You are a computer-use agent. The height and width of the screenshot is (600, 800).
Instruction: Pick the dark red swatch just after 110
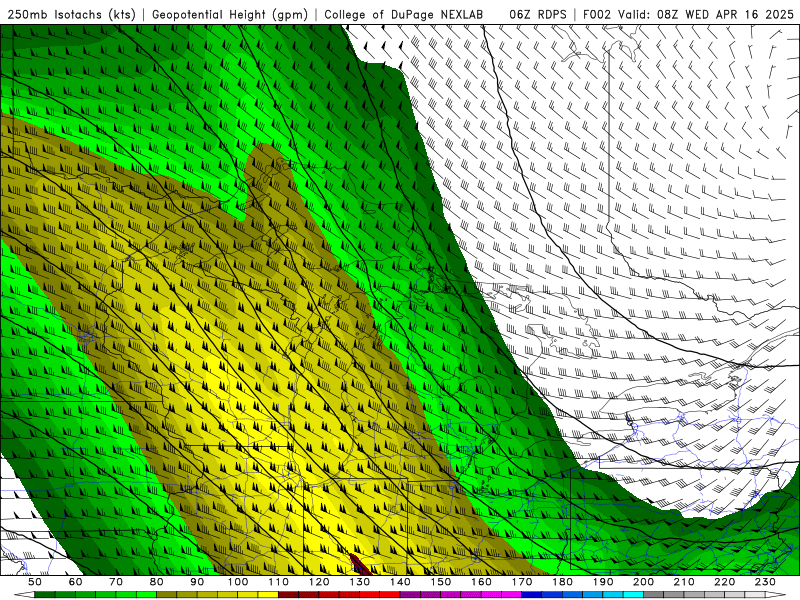click(288, 595)
